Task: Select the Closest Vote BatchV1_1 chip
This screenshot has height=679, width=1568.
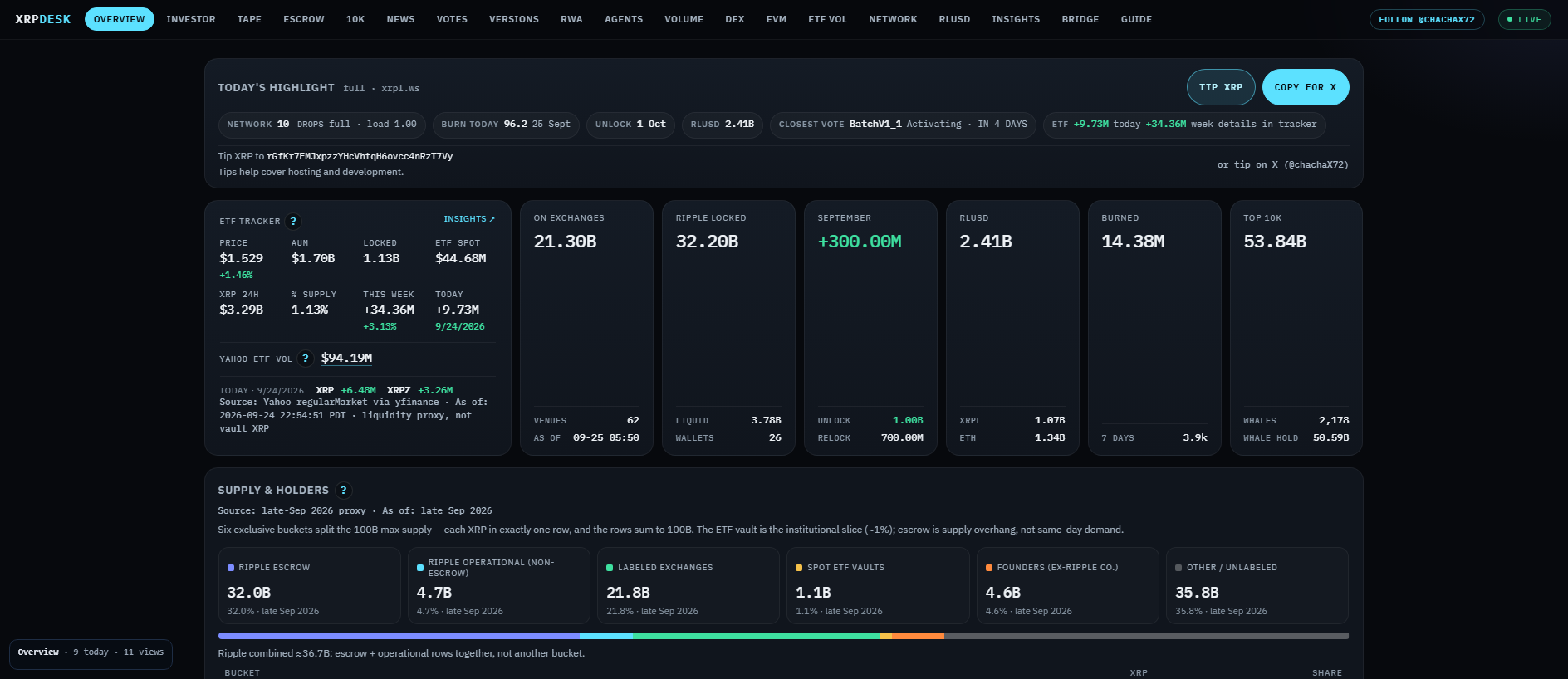Action: point(903,125)
